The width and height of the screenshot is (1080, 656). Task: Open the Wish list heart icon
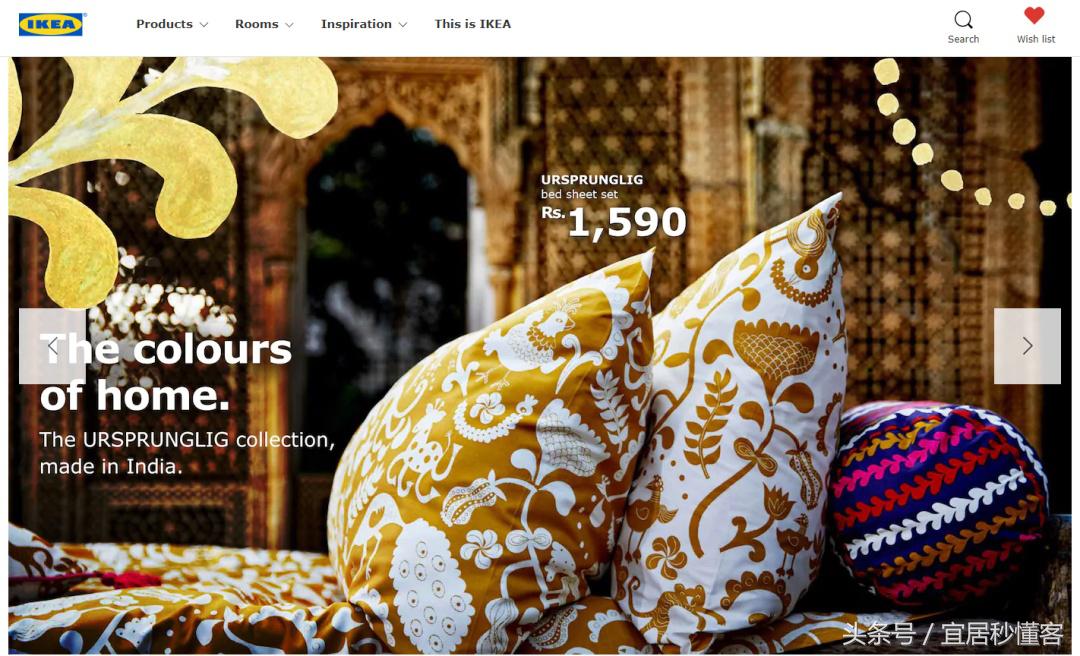(x=1034, y=16)
